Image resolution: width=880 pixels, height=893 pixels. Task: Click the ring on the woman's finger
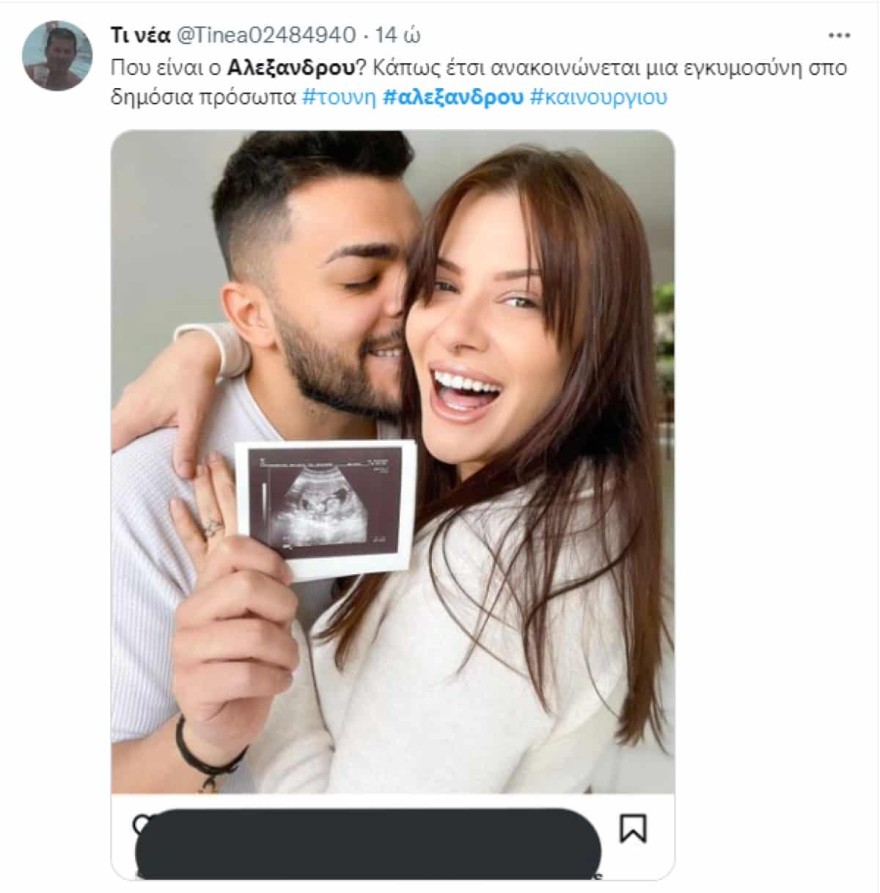coord(212,527)
